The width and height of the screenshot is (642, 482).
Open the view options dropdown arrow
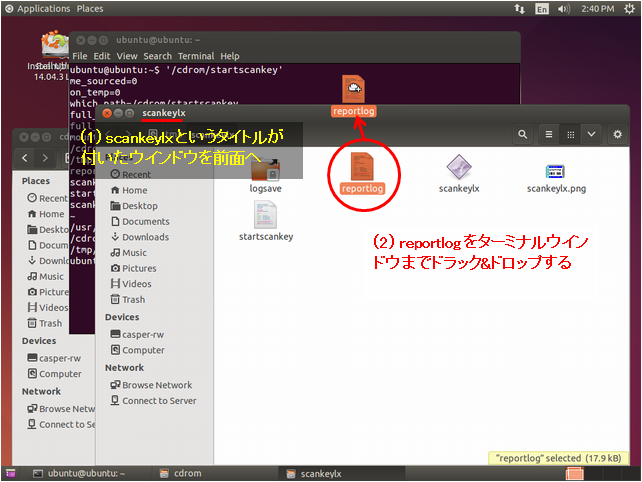591,134
